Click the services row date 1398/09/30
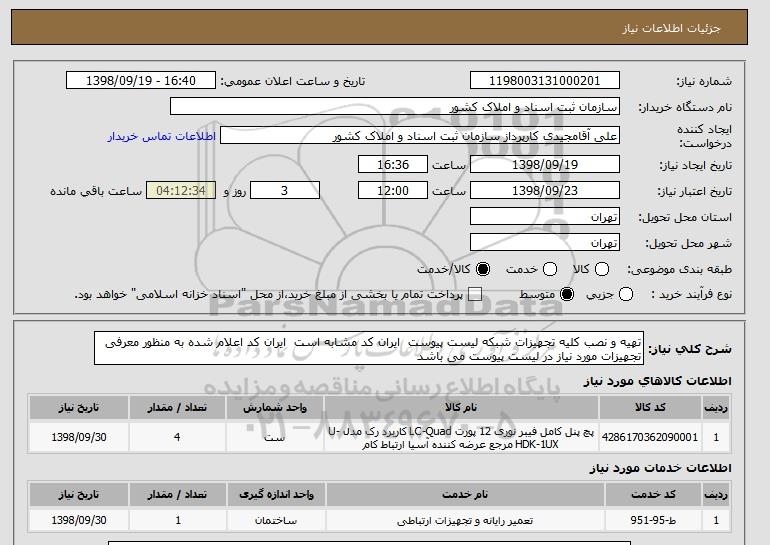This screenshot has height=545, width=770. click(79, 520)
